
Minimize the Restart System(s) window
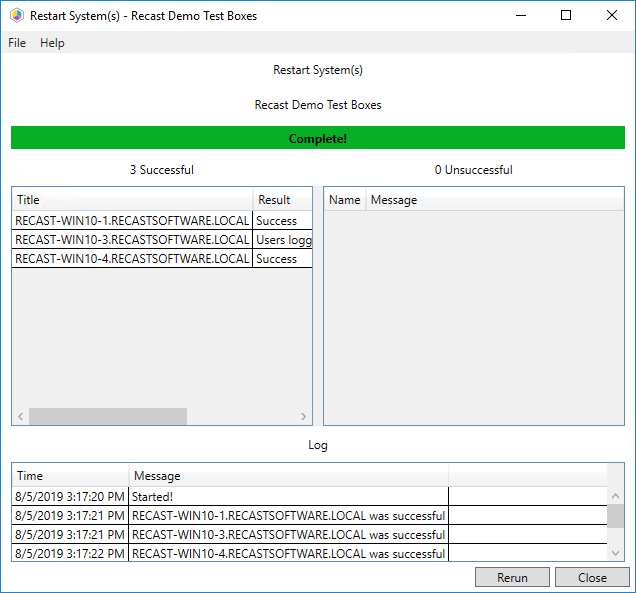[521, 15]
